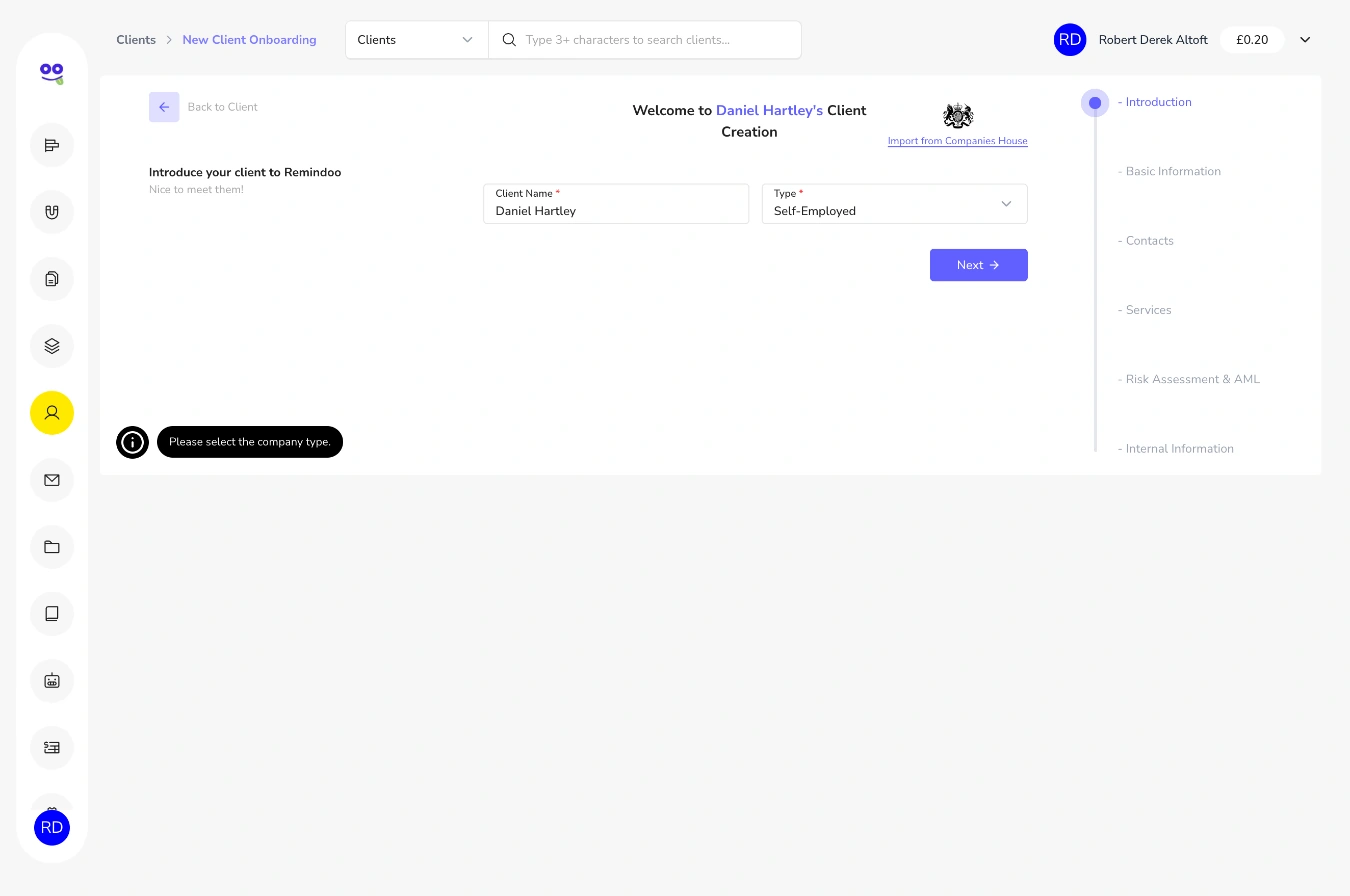Click the Client Name input field
The height and width of the screenshot is (896, 1350).
[x=616, y=204]
